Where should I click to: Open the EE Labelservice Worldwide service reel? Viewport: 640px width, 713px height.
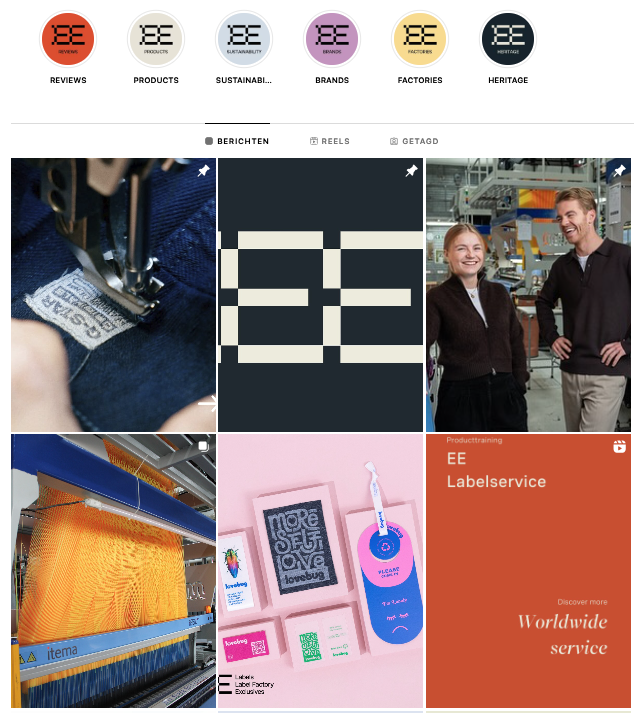coord(528,571)
